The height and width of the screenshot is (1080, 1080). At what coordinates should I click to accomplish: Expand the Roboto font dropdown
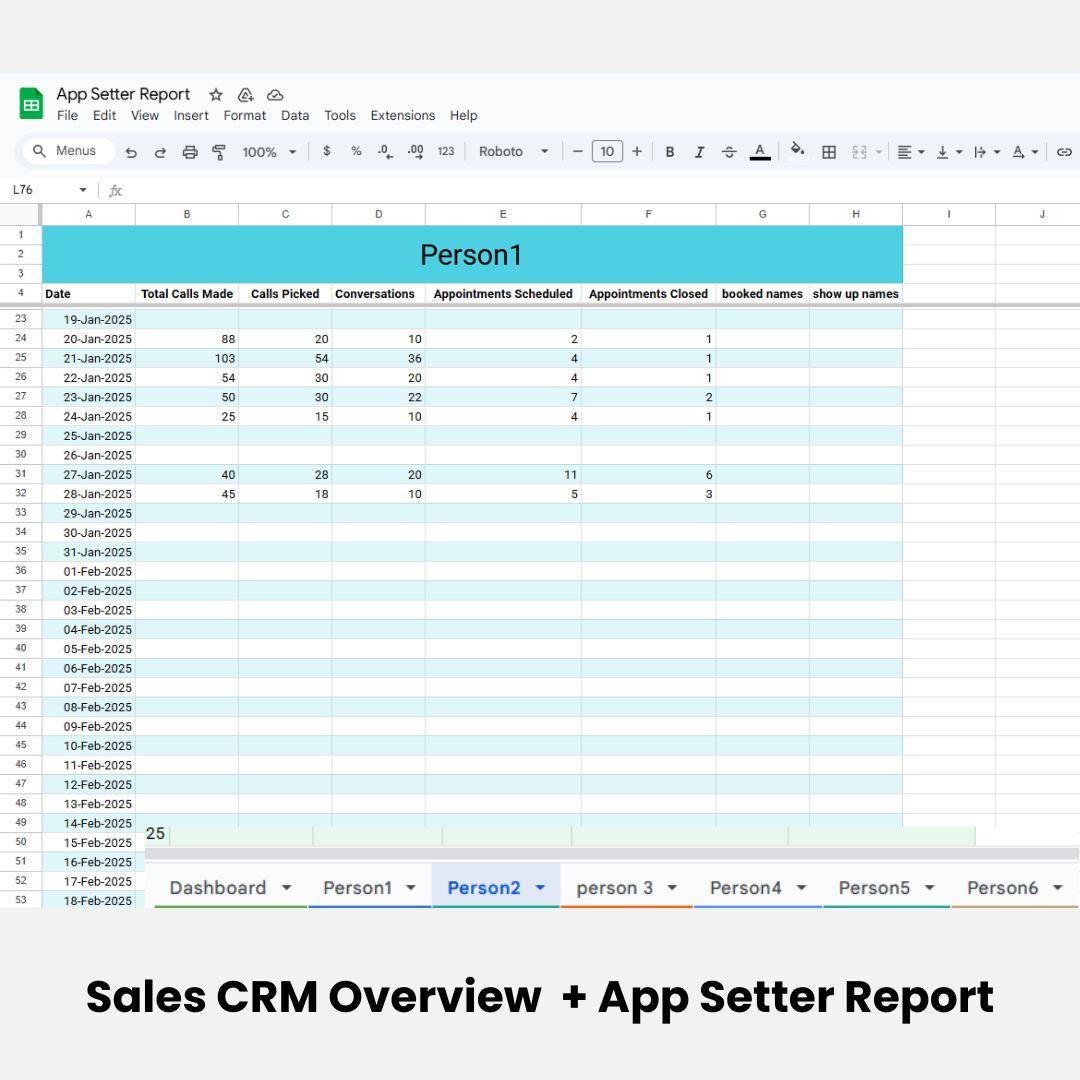click(x=514, y=152)
